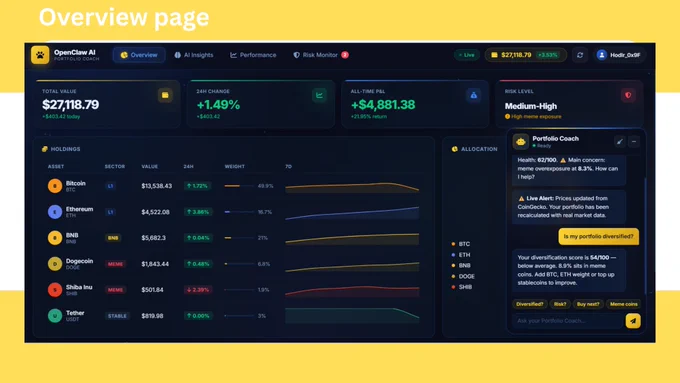This screenshot has width=680, height=383.
Task: Focus the Ask your Portfolio Coach input
Action: [567, 321]
